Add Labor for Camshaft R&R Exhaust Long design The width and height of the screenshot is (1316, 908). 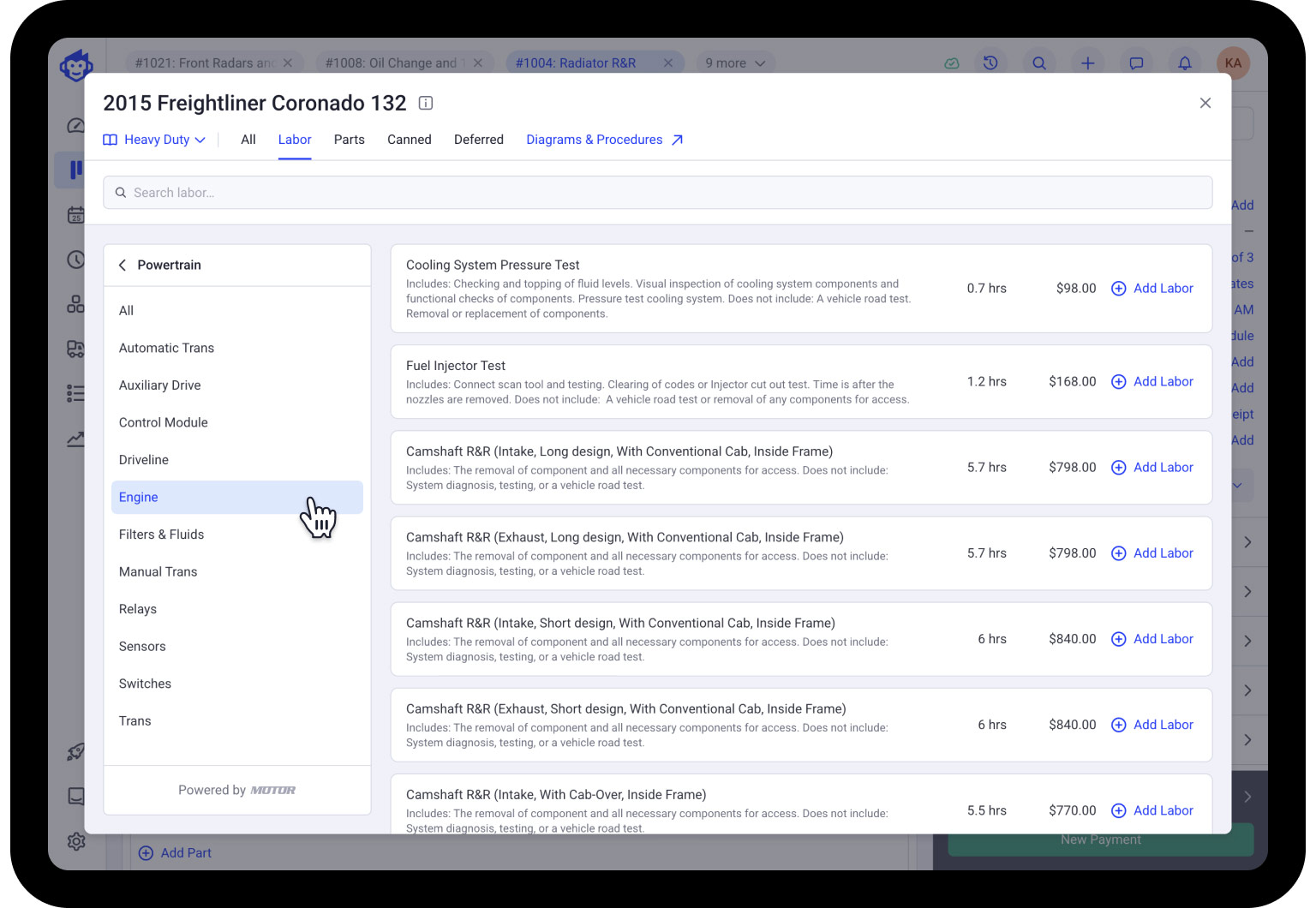1152,553
